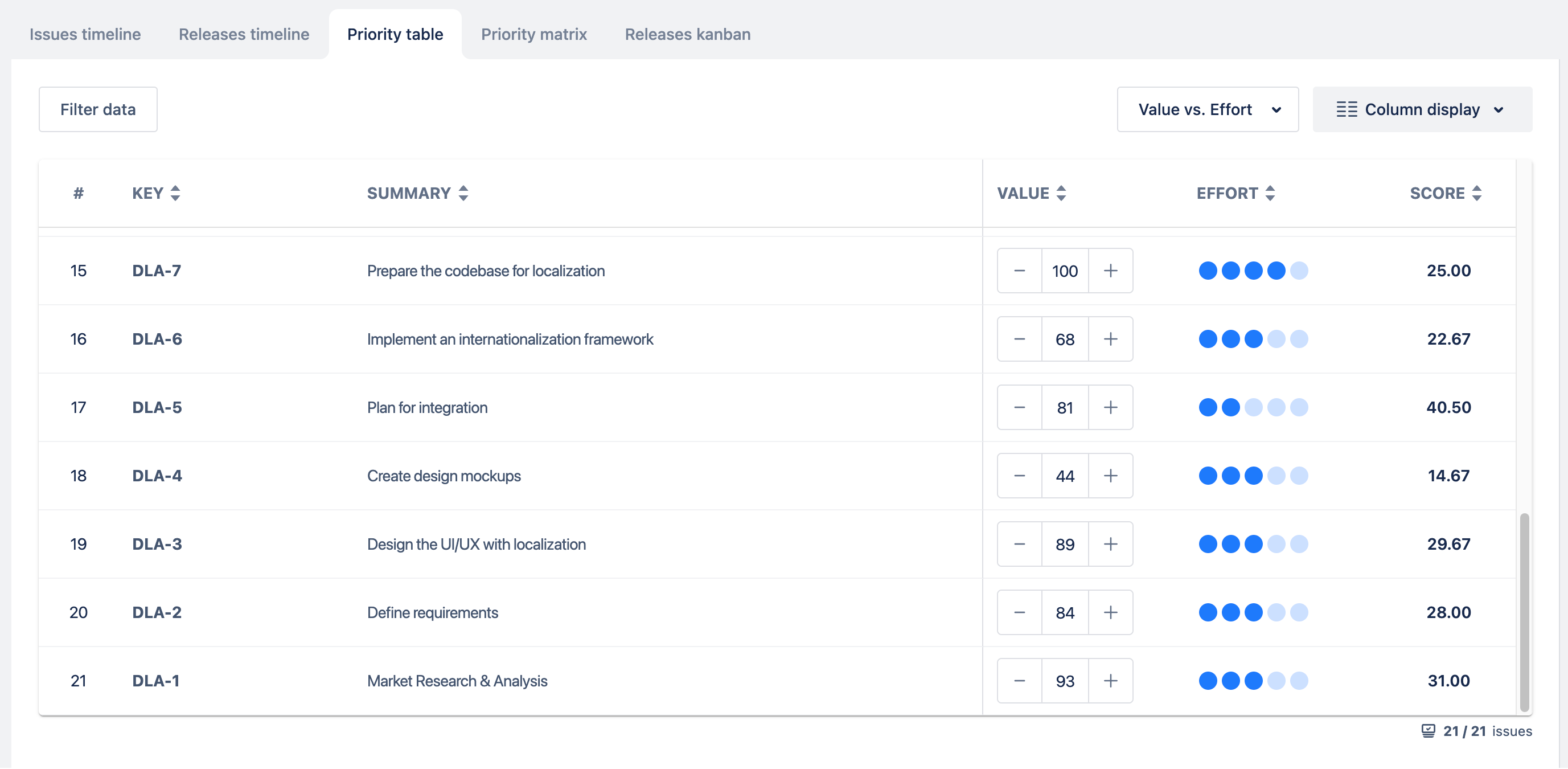The height and width of the screenshot is (769, 1568).
Task: Sort by SUMMARY column sort icon
Action: (463, 193)
